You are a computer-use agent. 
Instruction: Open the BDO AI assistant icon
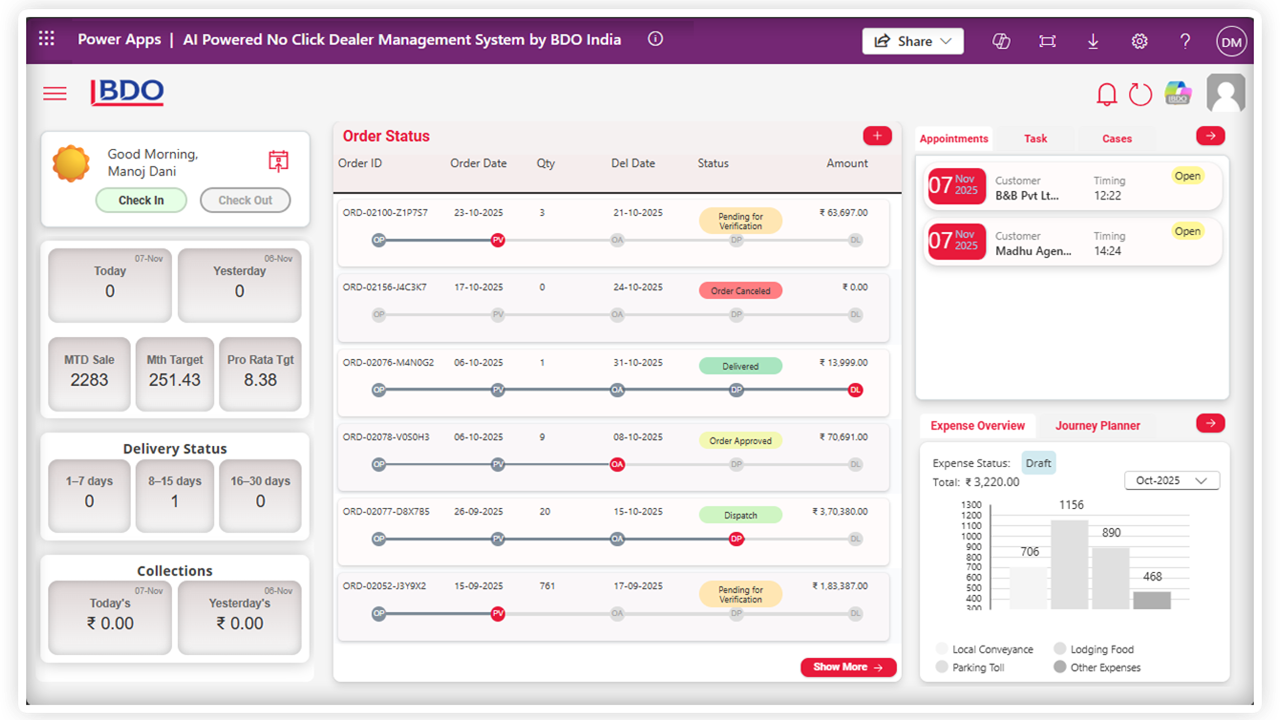coord(1178,93)
